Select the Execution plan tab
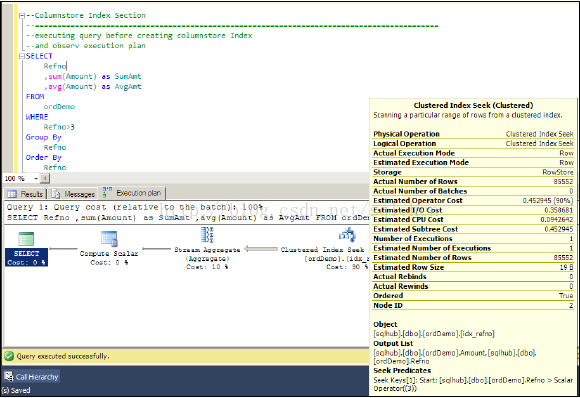Image resolution: width=580 pixels, height=398 pixels. [132, 193]
